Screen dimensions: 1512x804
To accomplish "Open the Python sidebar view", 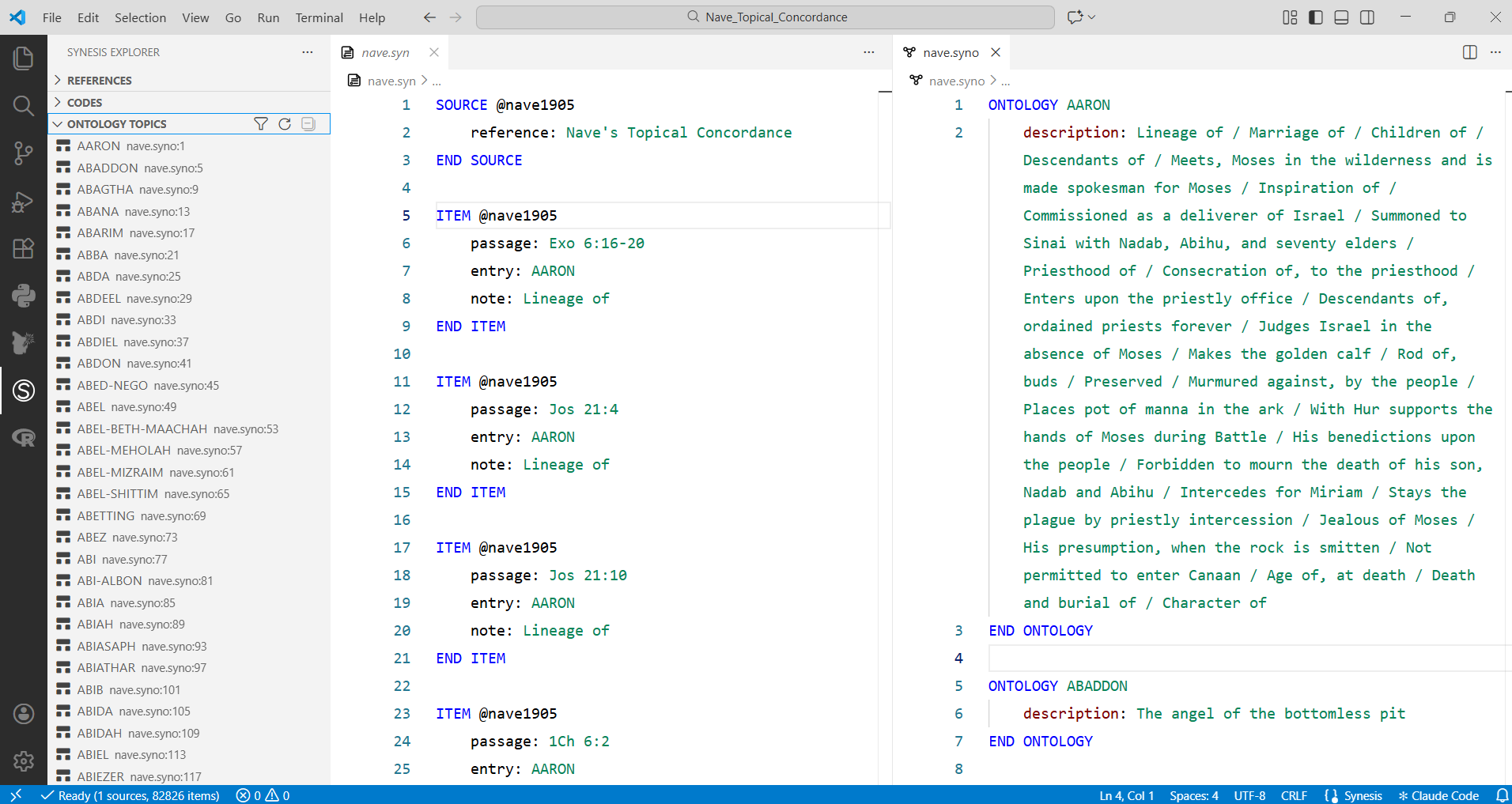I will (x=24, y=296).
